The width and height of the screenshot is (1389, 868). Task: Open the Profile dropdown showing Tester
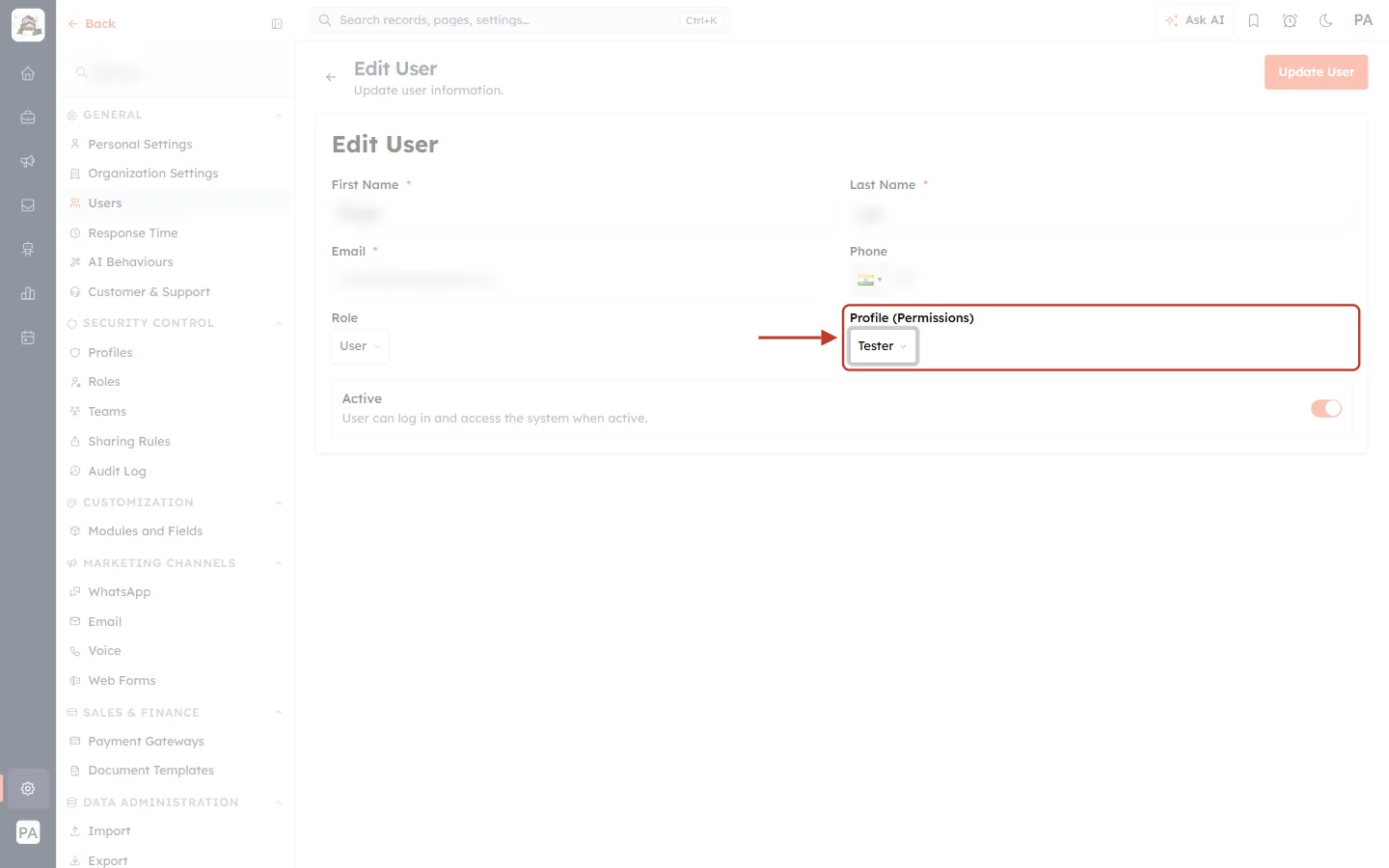[883, 346]
